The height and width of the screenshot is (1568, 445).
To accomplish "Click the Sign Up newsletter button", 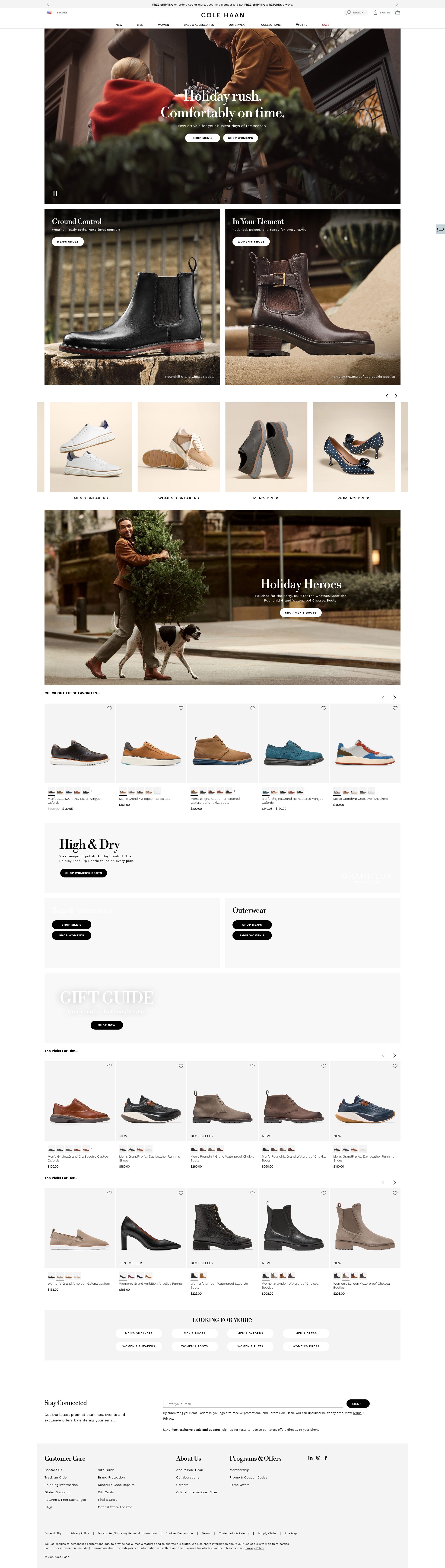I will 358,1404.
